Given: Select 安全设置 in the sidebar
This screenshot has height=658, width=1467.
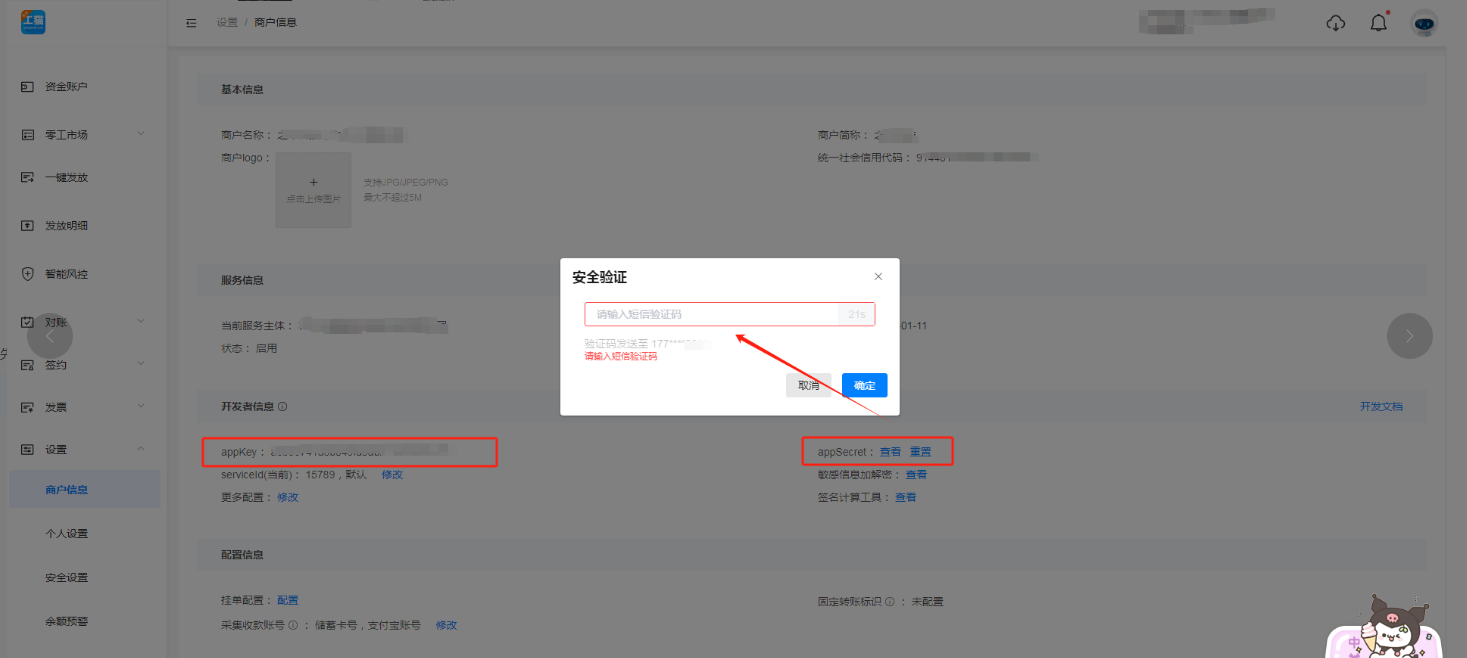Looking at the screenshot, I should [x=66, y=578].
